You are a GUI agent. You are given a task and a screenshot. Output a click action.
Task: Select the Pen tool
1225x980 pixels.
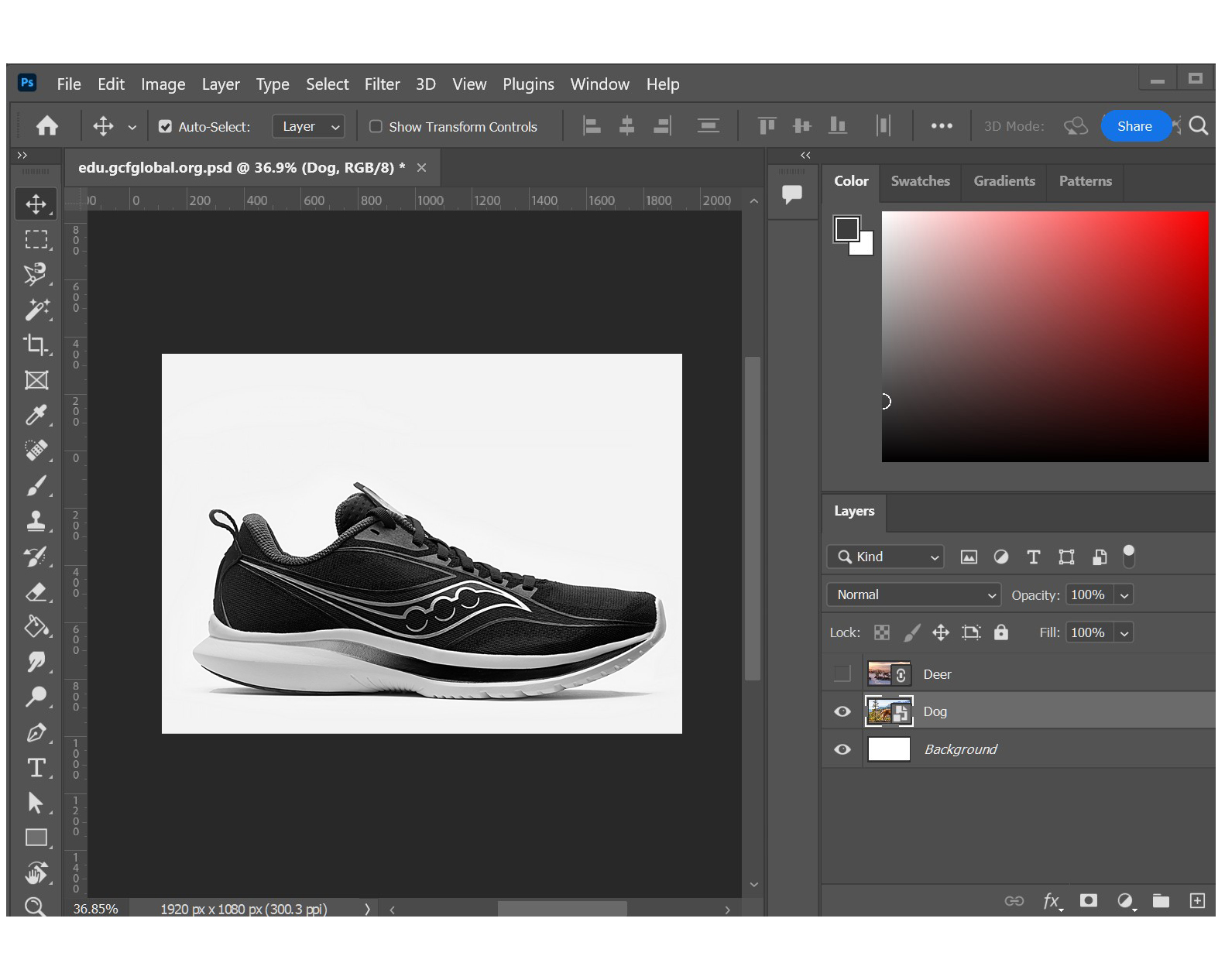pyautogui.click(x=36, y=732)
